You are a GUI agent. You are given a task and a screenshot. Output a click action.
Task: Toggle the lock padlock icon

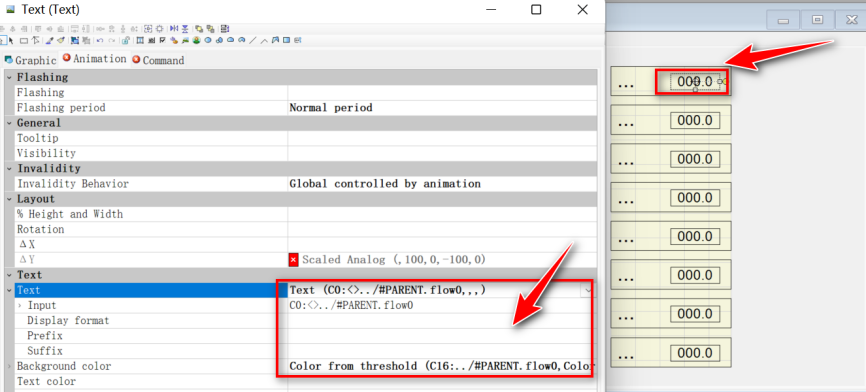tap(125, 40)
